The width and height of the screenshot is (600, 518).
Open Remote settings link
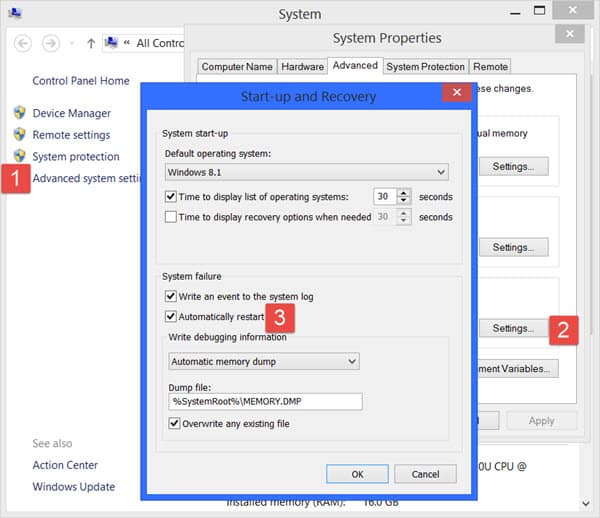pyautogui.click(x=71, y=135)
